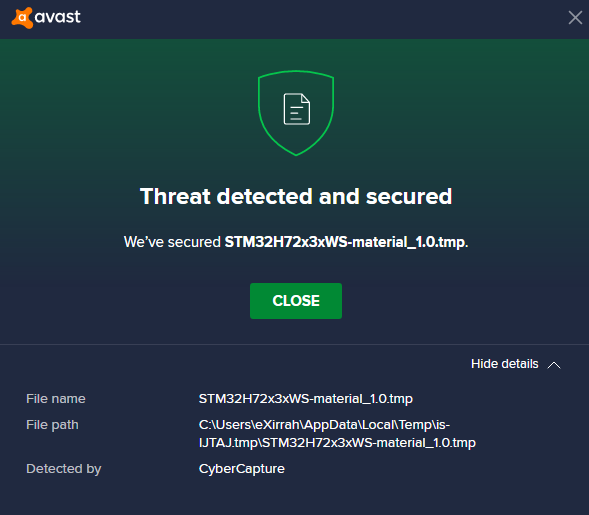Click the orange Avast logo icon
The height and width of the screenshot is (515, 589).
tap(22, 17)
